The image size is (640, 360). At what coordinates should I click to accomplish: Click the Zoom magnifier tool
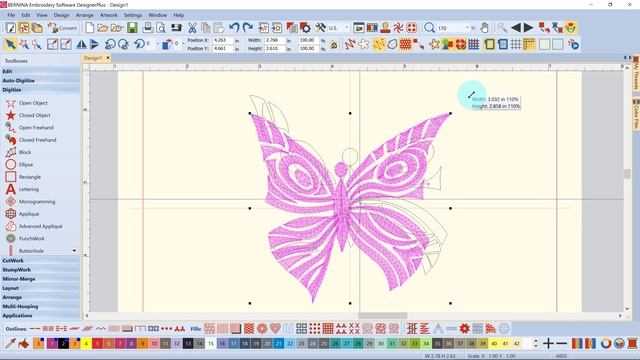429,28
